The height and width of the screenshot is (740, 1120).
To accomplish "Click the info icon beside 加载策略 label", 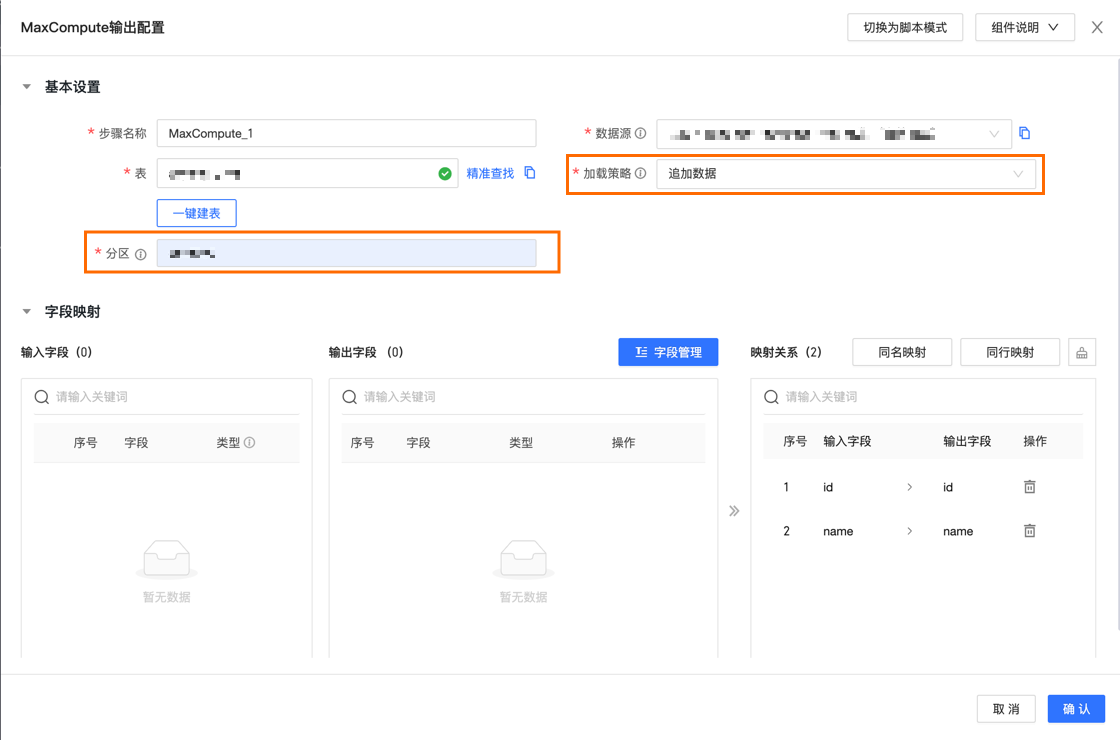I will click(x=640, y=173).
